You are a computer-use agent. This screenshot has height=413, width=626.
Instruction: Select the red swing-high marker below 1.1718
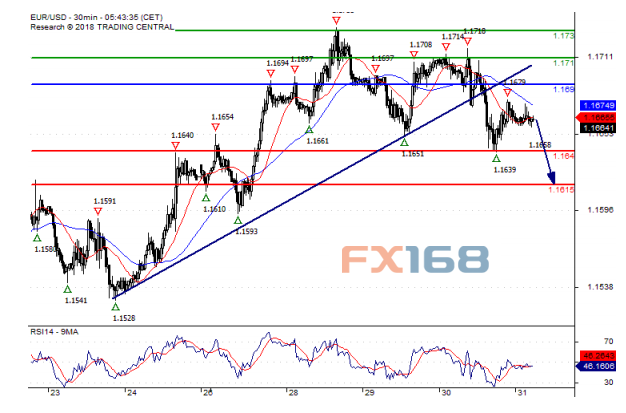468,41
